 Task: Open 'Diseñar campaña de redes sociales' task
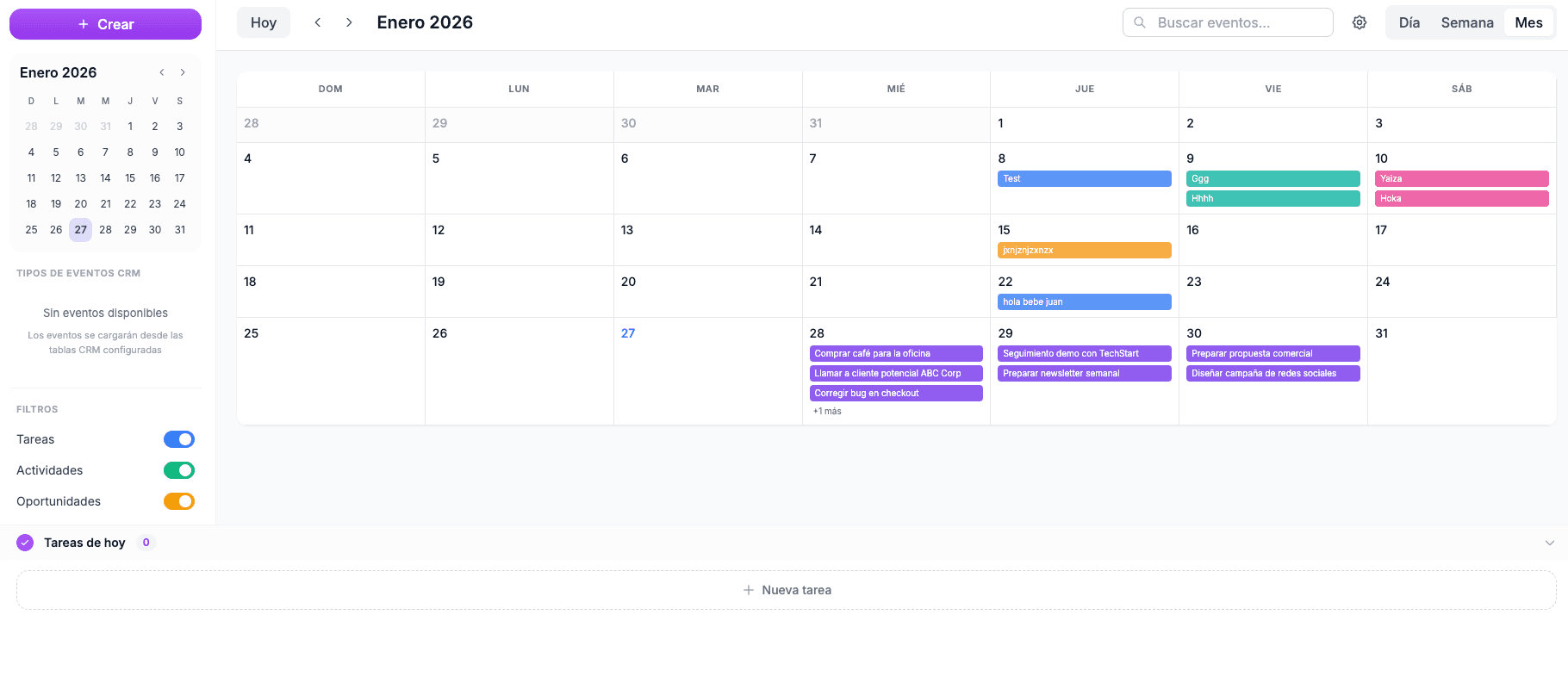pyautogui.click(x=1273, y=374)
